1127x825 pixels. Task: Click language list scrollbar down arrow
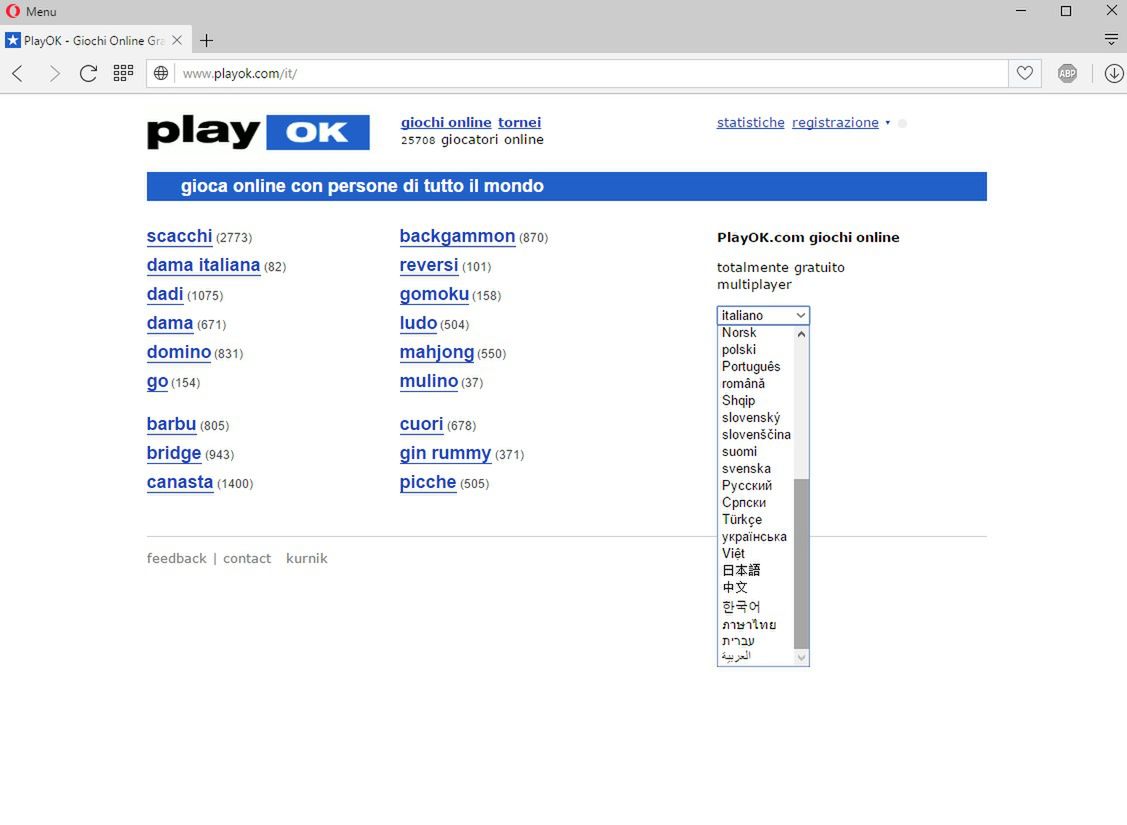801,657
